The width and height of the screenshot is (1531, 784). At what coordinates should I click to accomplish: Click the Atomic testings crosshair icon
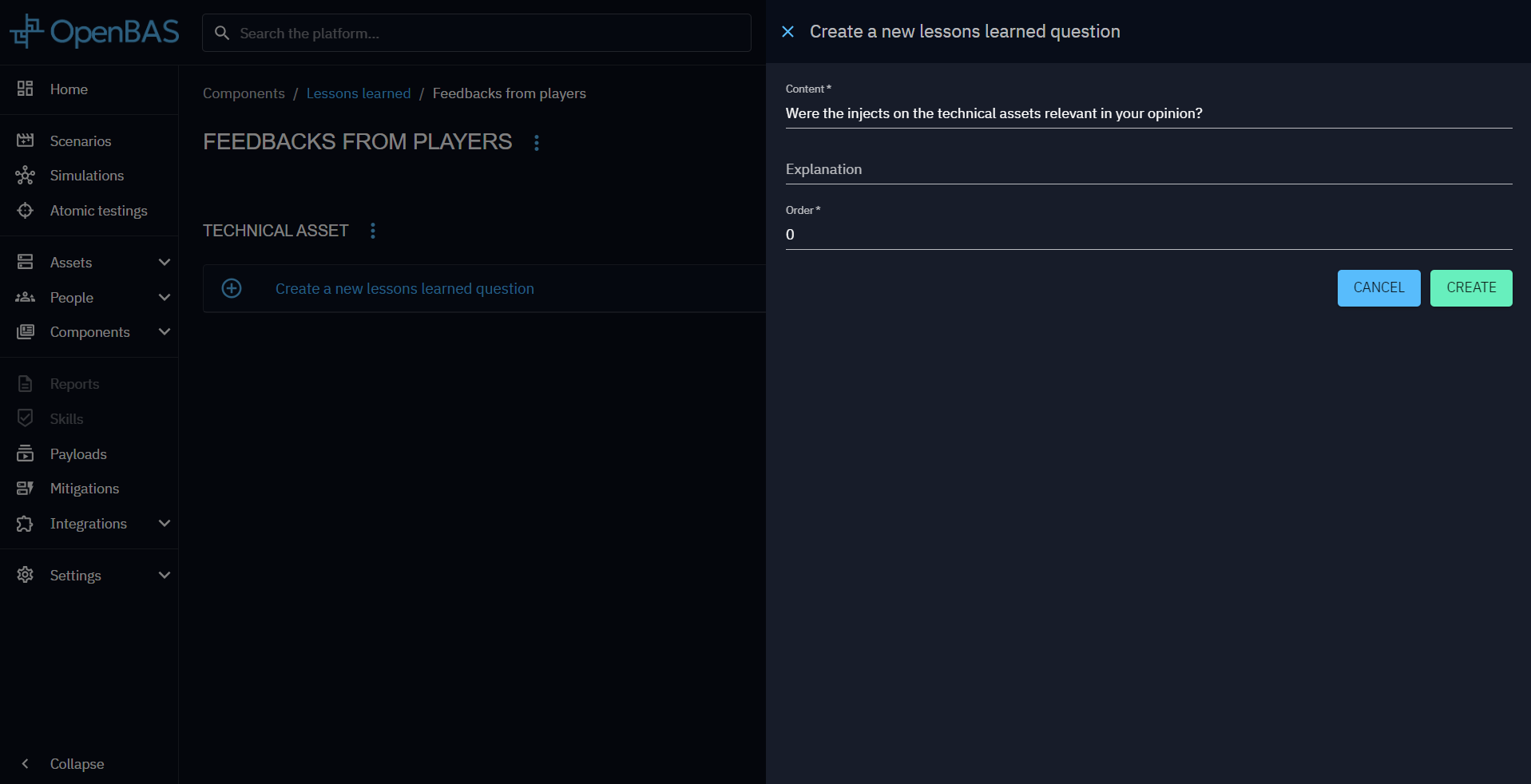(26, 211)
